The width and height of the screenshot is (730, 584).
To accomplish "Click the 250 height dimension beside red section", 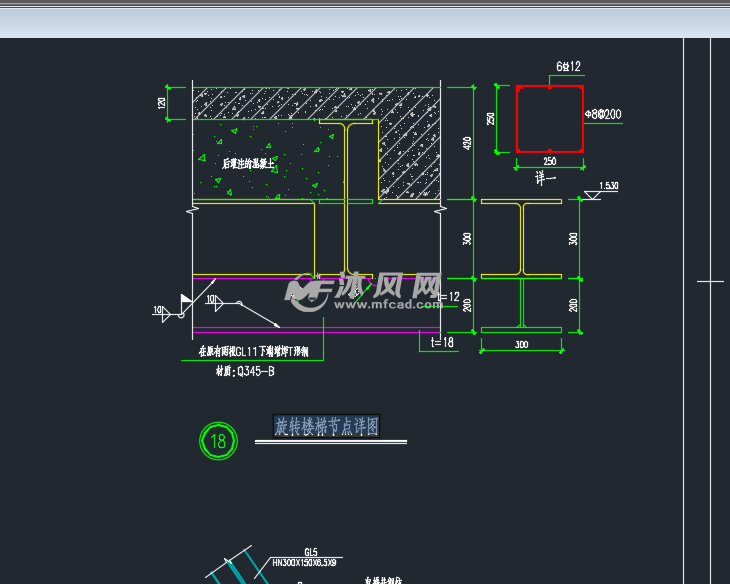I will [491, 119].
